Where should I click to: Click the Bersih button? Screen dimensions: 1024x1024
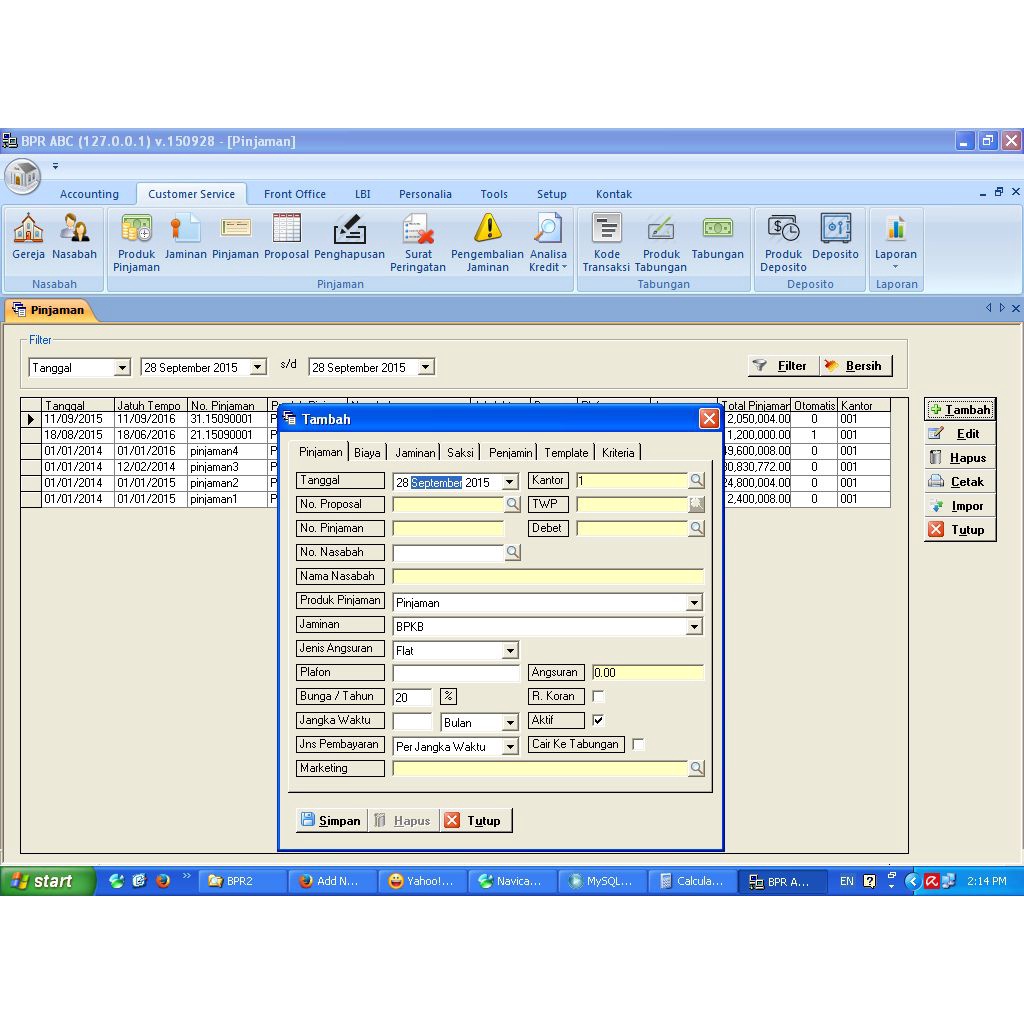click(855, 366)
